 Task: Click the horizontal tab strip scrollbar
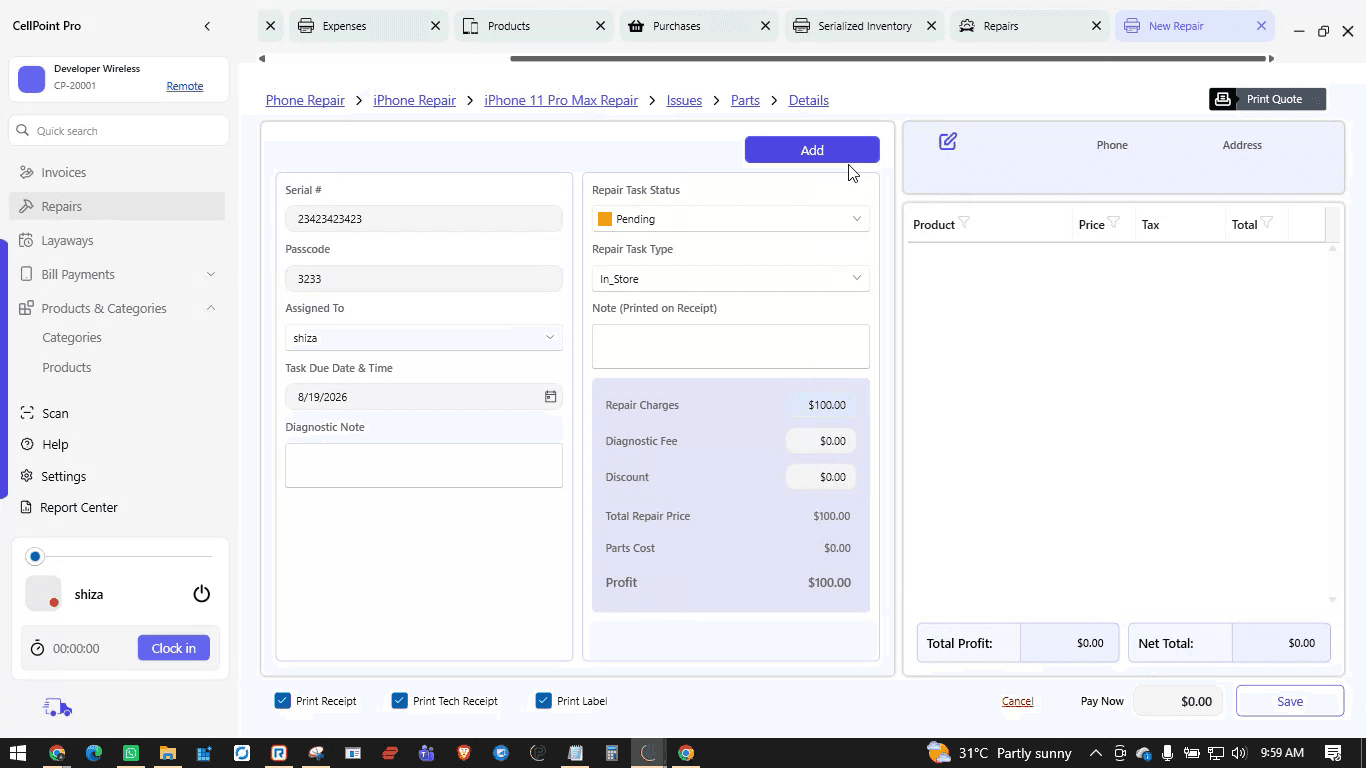[x=889, y=58]
